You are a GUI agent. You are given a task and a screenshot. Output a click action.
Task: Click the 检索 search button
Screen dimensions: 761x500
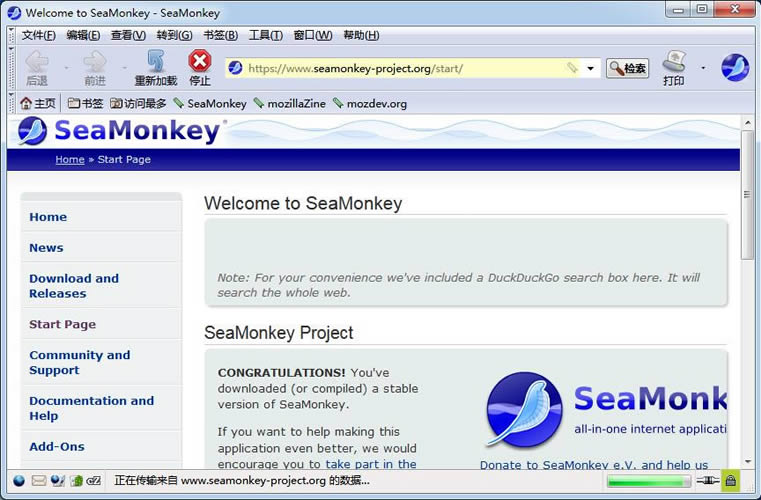tap(627, 69)
